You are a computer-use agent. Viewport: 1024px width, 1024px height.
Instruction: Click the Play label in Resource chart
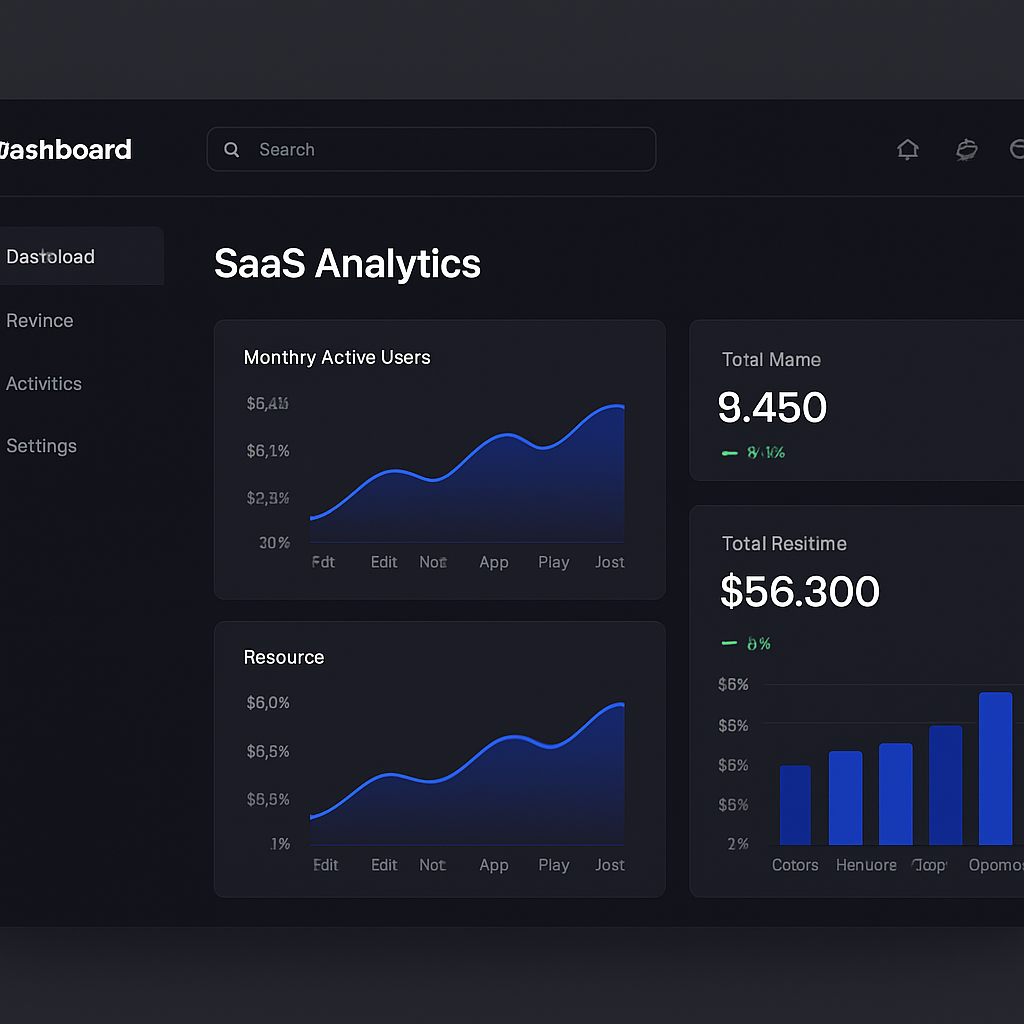[x=554, y=865]
